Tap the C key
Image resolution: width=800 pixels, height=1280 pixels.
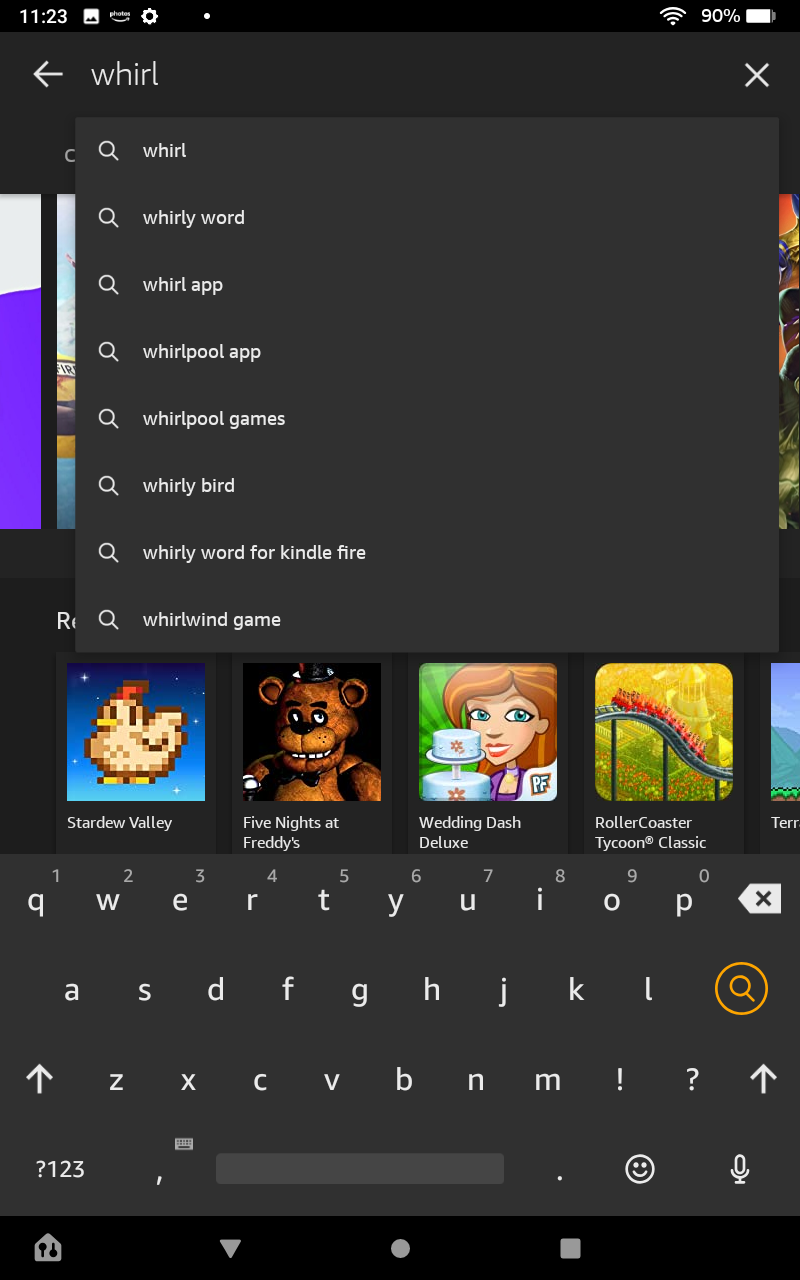(260, 1079)
